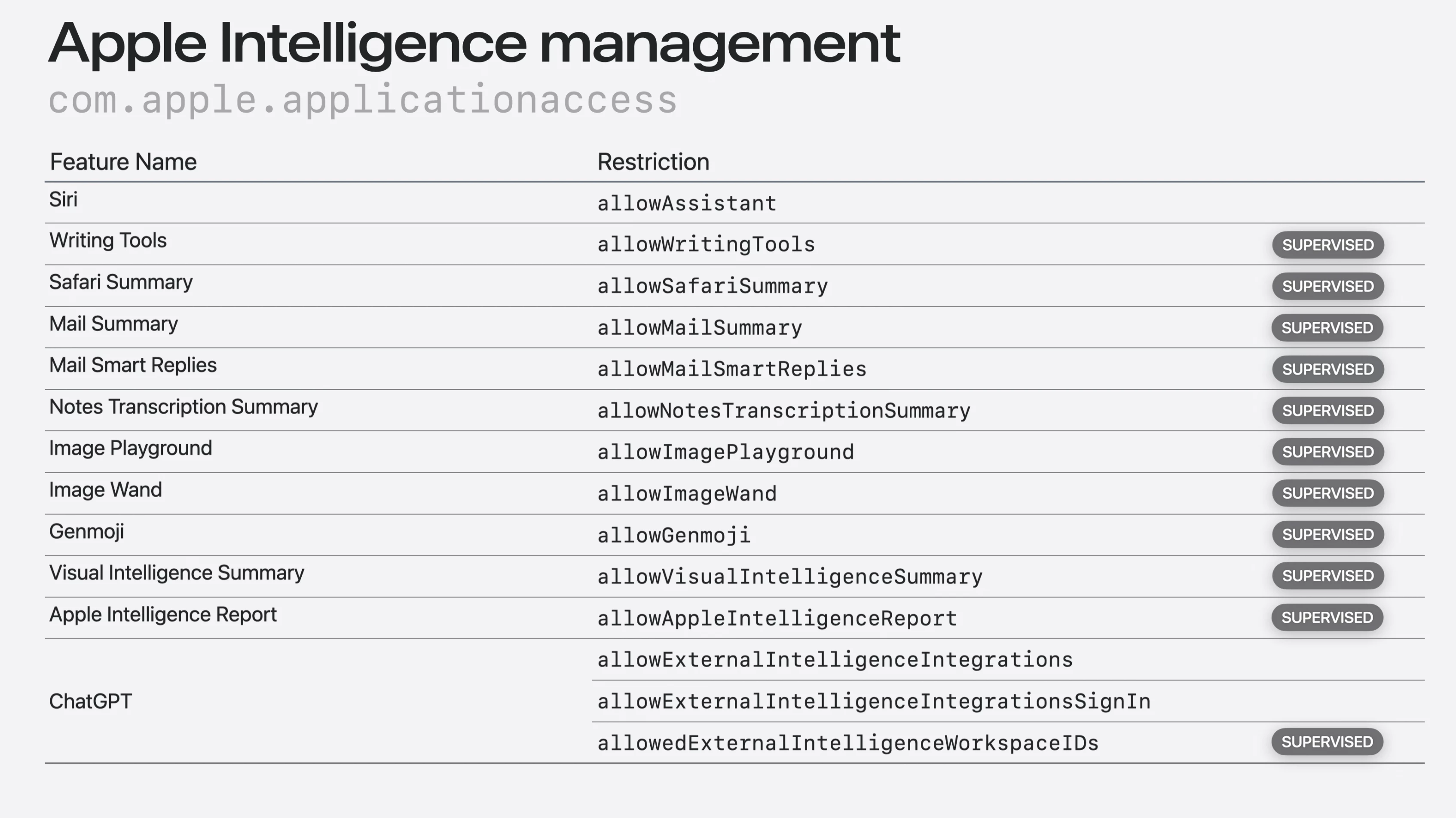Click the SUPERVISED badge for allowMailSummary
The image size is (1456, 818).
pos(1327,328)
